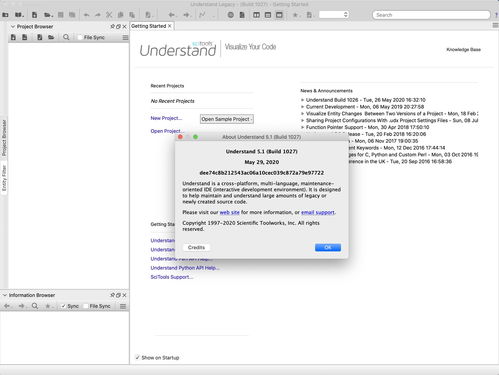Click the forward arrow in Information Browser

[x=21, y=306]
